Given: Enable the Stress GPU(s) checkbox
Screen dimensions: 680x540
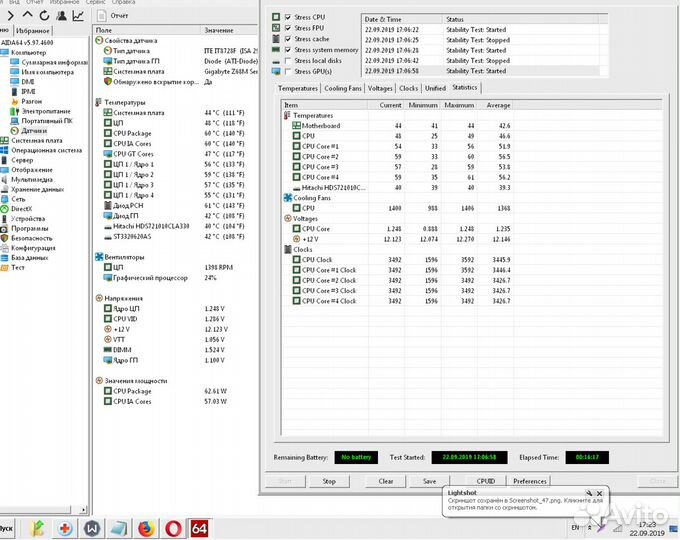Looking at the screenshot, I should click(x=288, y=72).
